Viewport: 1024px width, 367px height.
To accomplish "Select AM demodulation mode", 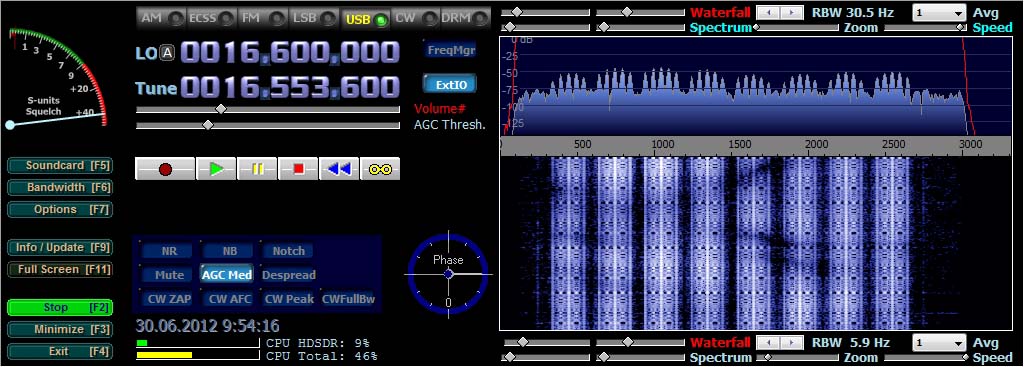I will click(162, 18).
